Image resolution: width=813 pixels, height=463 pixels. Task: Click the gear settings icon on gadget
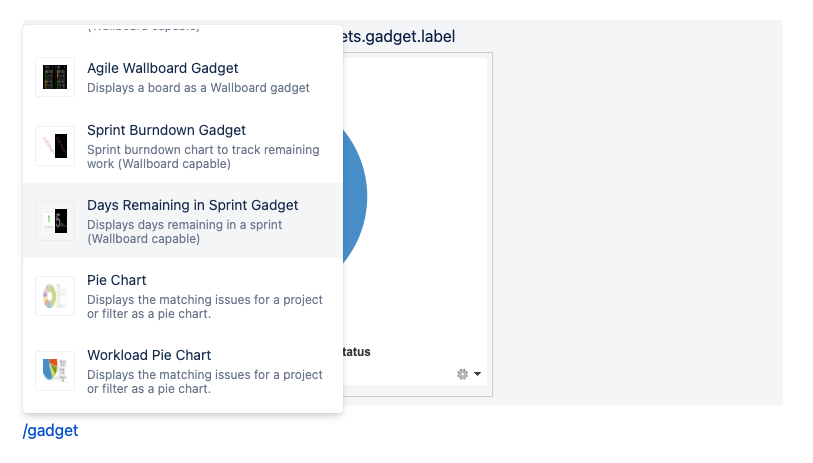coord(462,374)
